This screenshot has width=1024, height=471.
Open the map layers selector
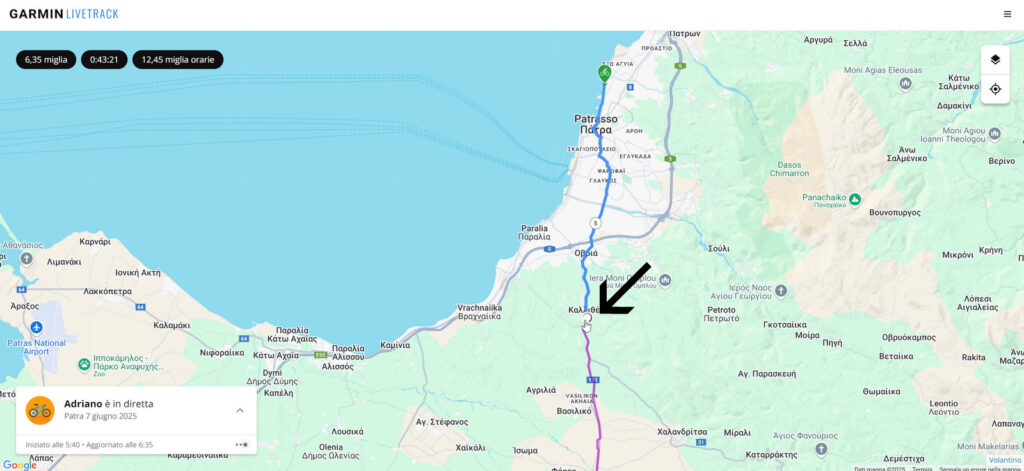click(x=995, y=59)
